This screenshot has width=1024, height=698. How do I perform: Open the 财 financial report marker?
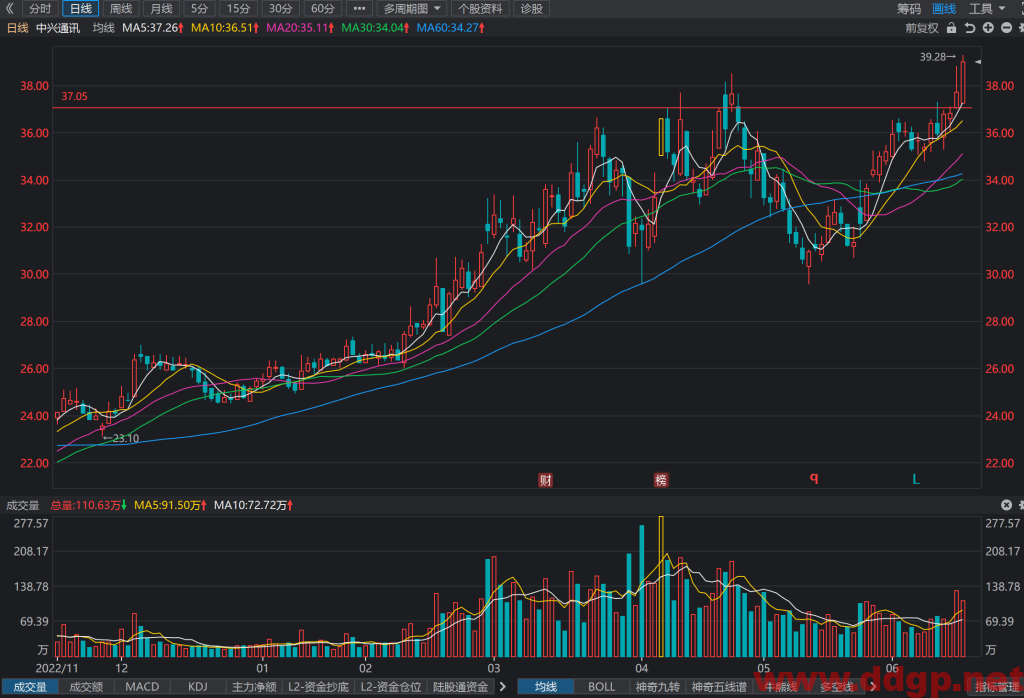[545, 481]
